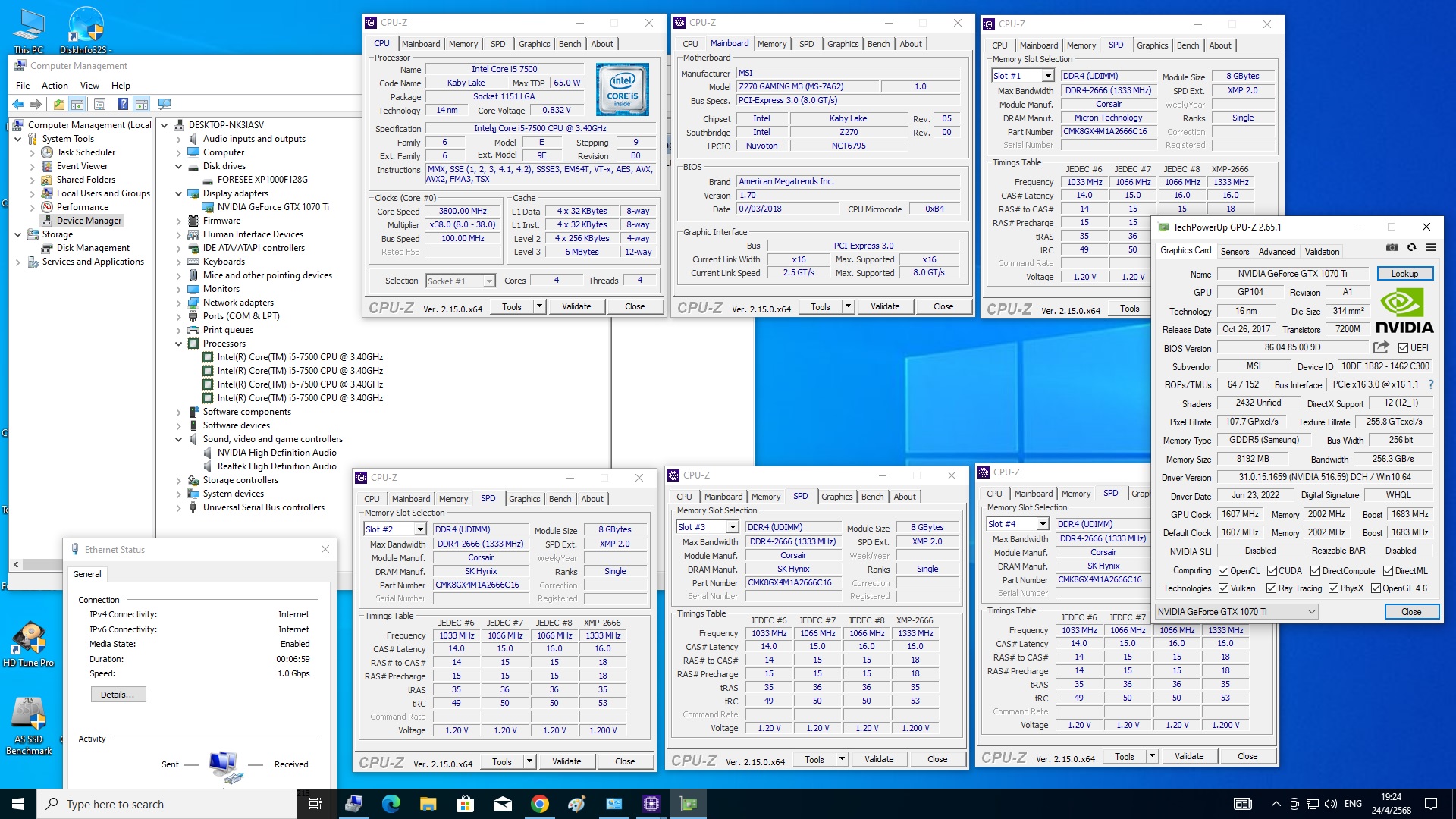This screenshot has width=1456, height=819.
Task: Switch to Validation tab in GPU-Z
Action: point(1322,251)
